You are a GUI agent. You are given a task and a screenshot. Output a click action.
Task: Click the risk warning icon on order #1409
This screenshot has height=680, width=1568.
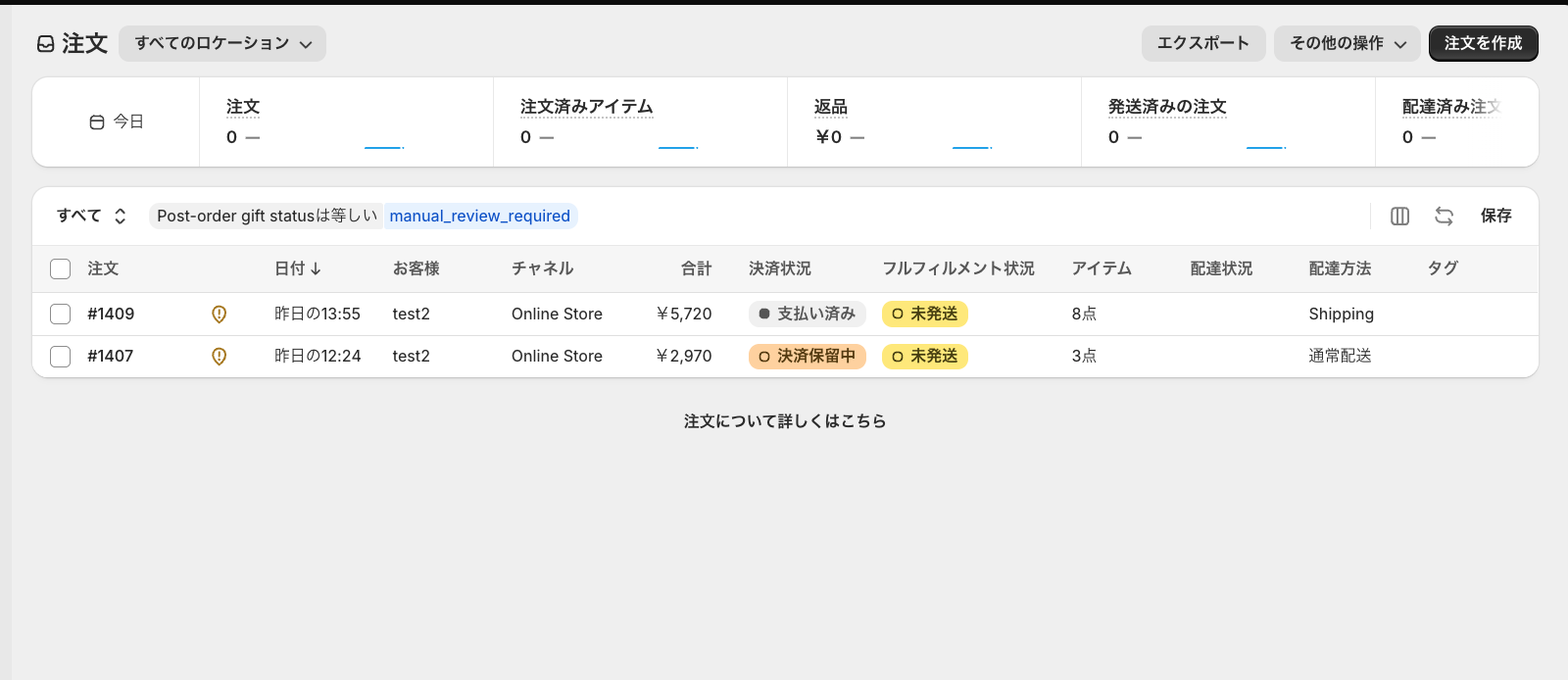(x=220, y=314)
